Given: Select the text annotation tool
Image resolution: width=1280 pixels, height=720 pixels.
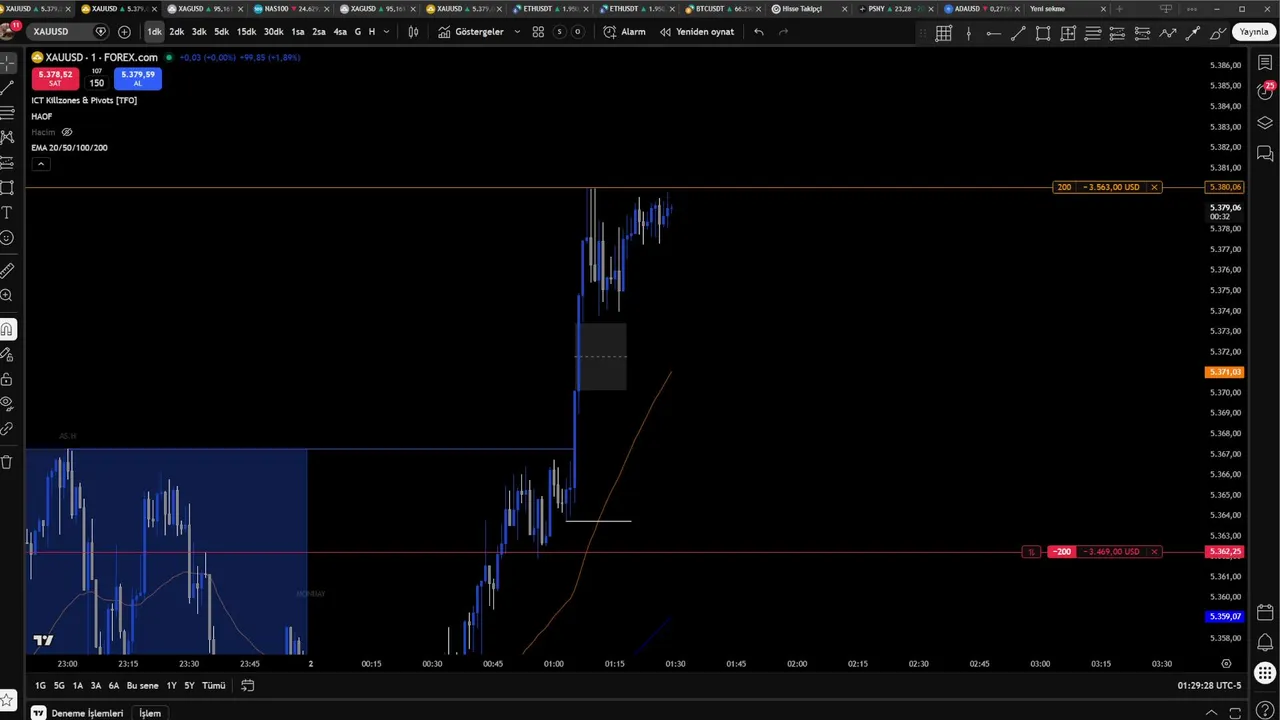Looking at the screenshot, I should click(6, 212).
